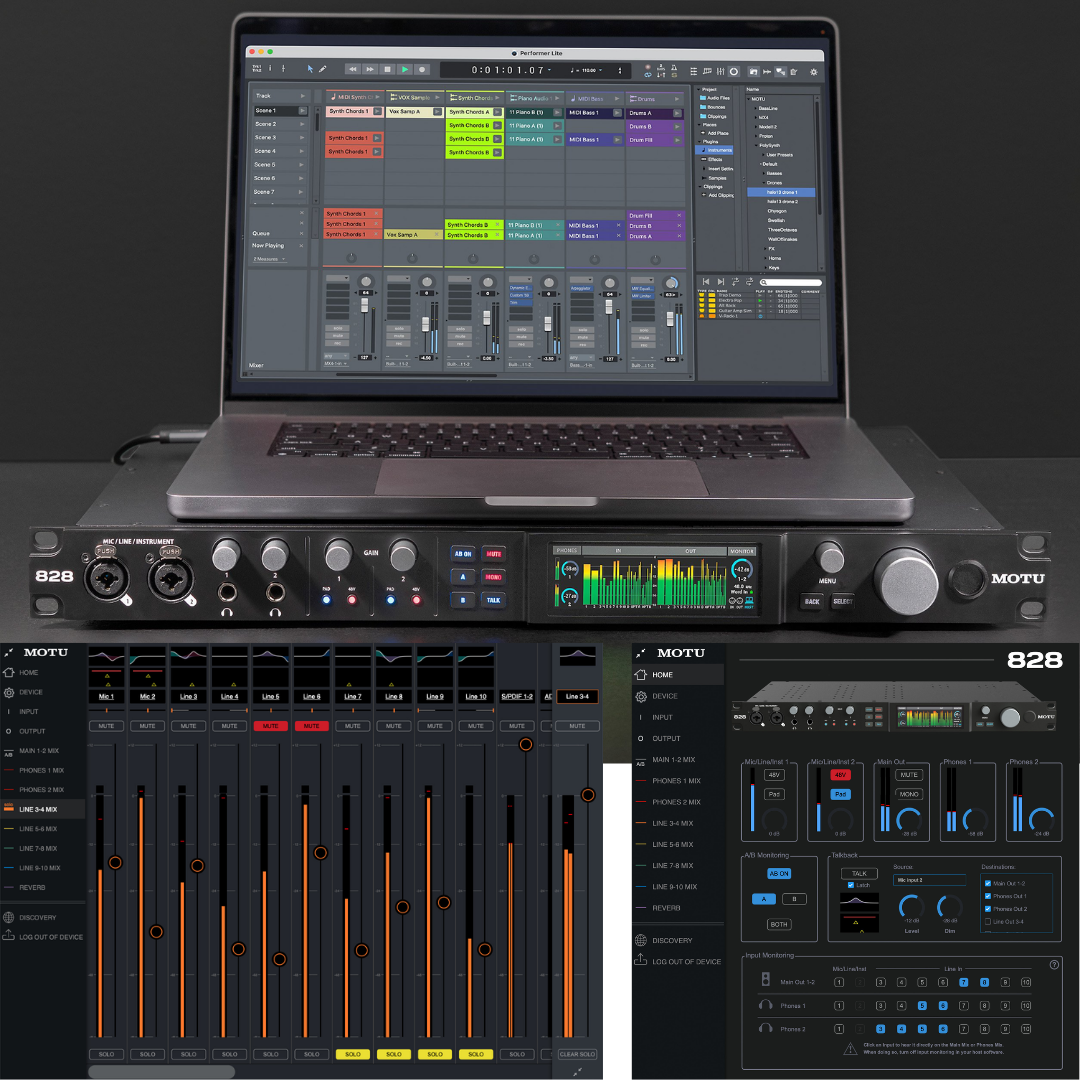Click the mixer horizontal scrollbar
The image size is (1080, 1080).
[x=161, y=1072]
